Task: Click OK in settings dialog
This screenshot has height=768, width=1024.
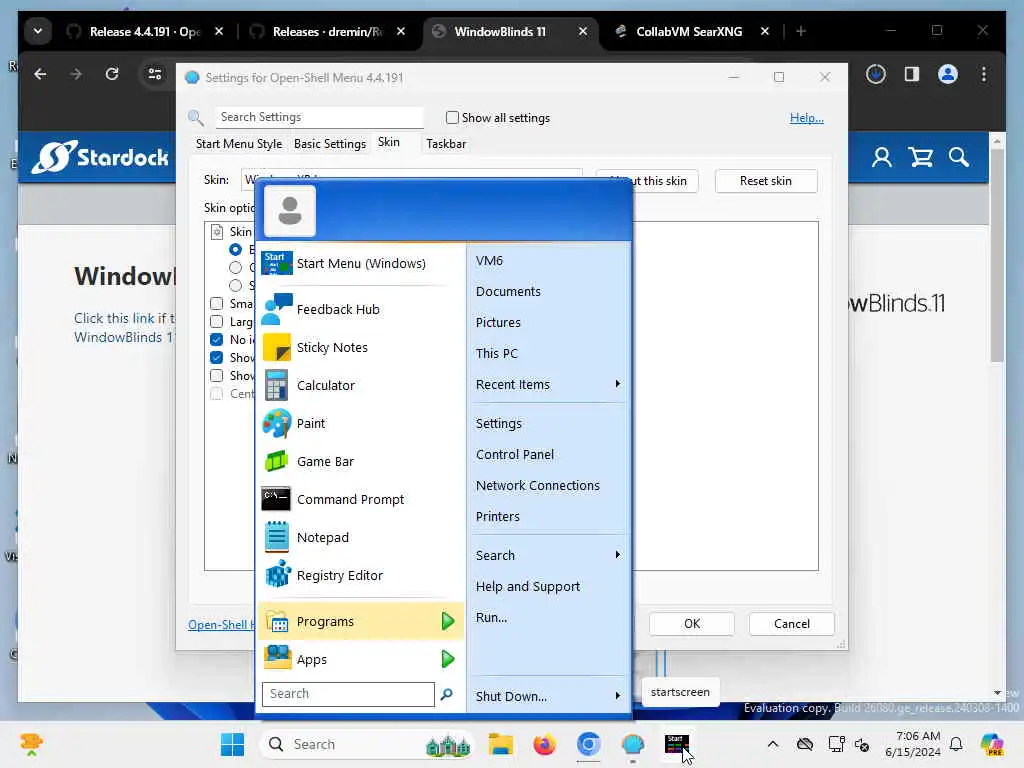Action: pos(692,624)
